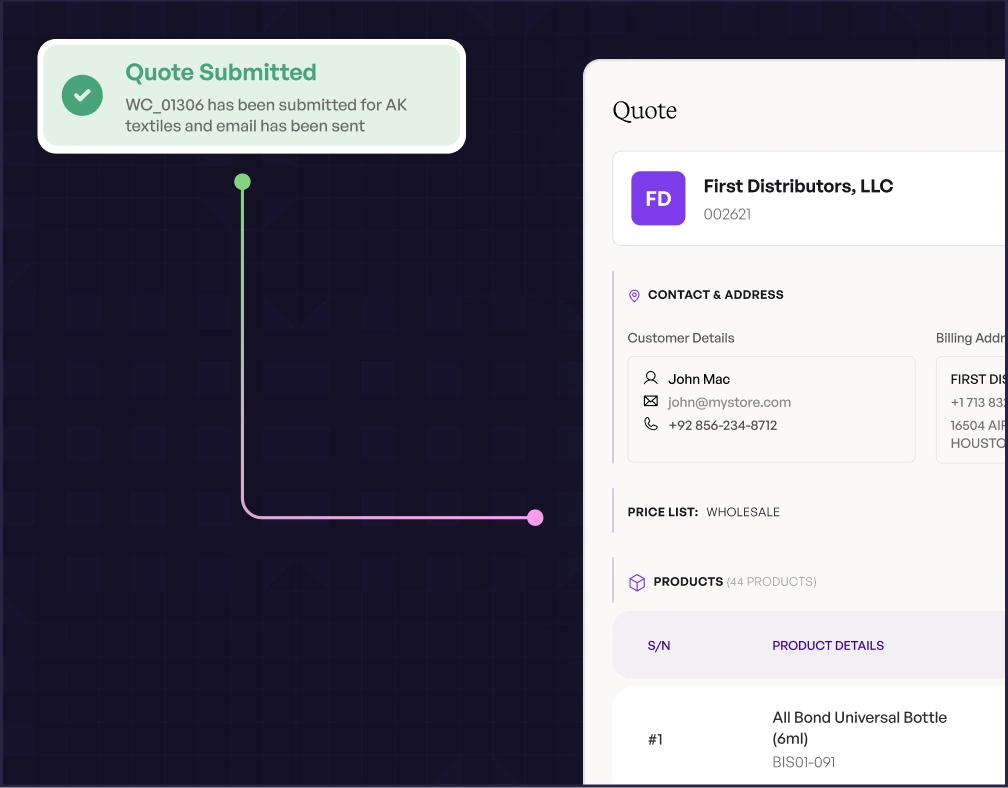Click the BIS01-091 product SKU
1008x788 pixels.
coord(804,762)
